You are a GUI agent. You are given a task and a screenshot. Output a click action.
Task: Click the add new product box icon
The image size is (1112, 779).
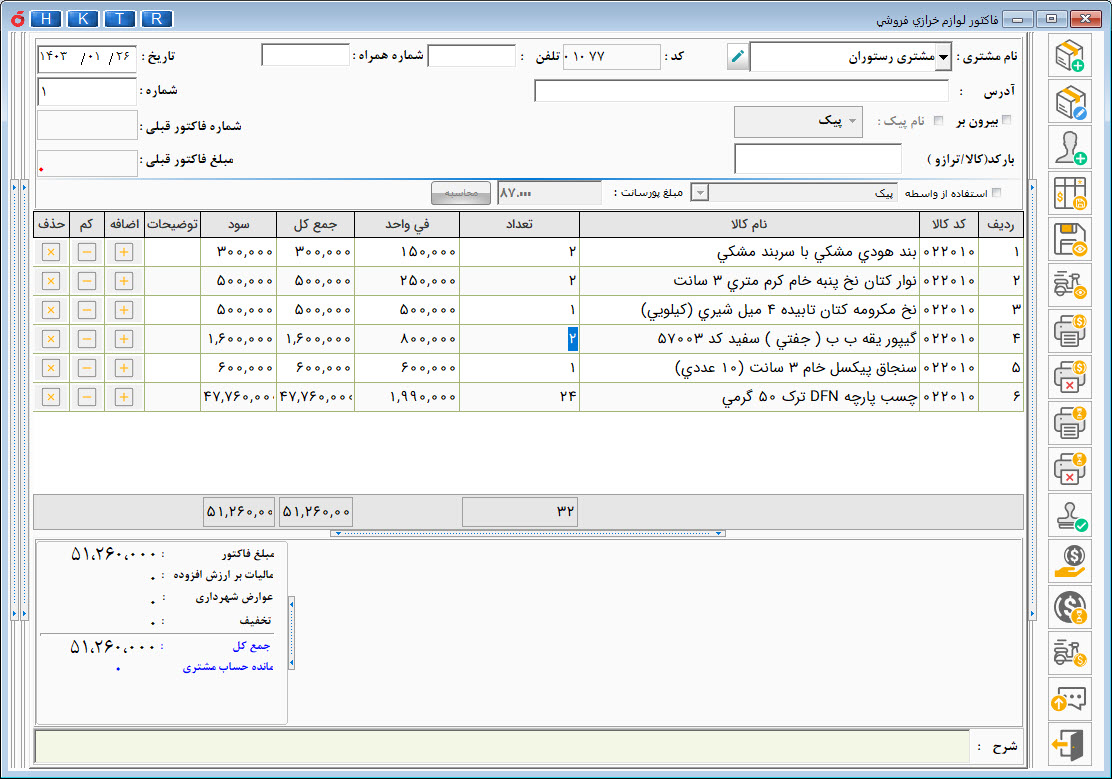1069,55
